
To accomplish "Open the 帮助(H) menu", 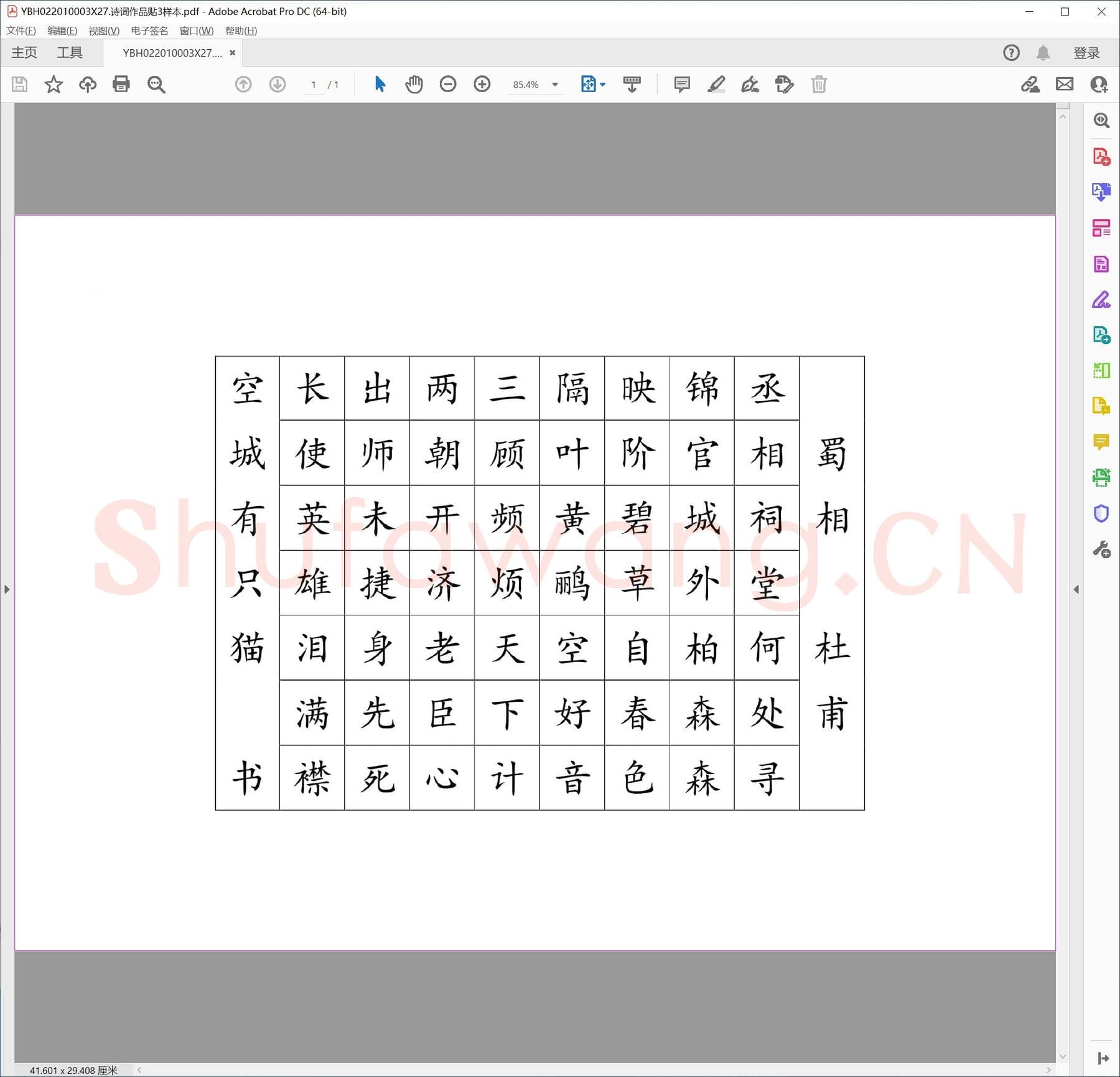I will 241,30.
